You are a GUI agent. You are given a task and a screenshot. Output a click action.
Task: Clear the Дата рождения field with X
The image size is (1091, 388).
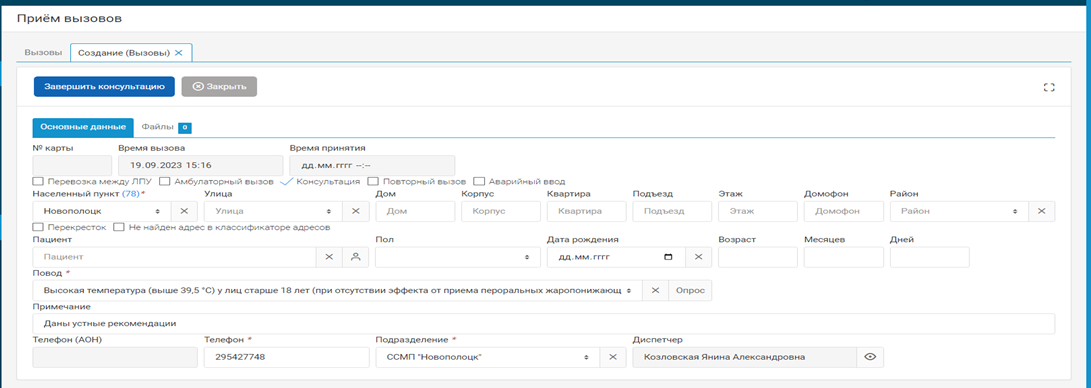click(x=699, y=257)
